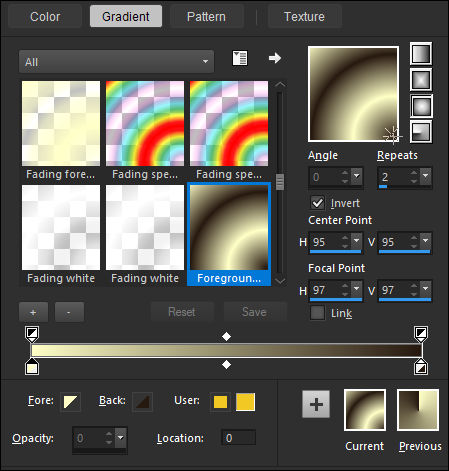Image resolution: width=449 pixels, height=471 pixels.
Task: Select the rectangular gradient style icon
Action: coord(421,80)
